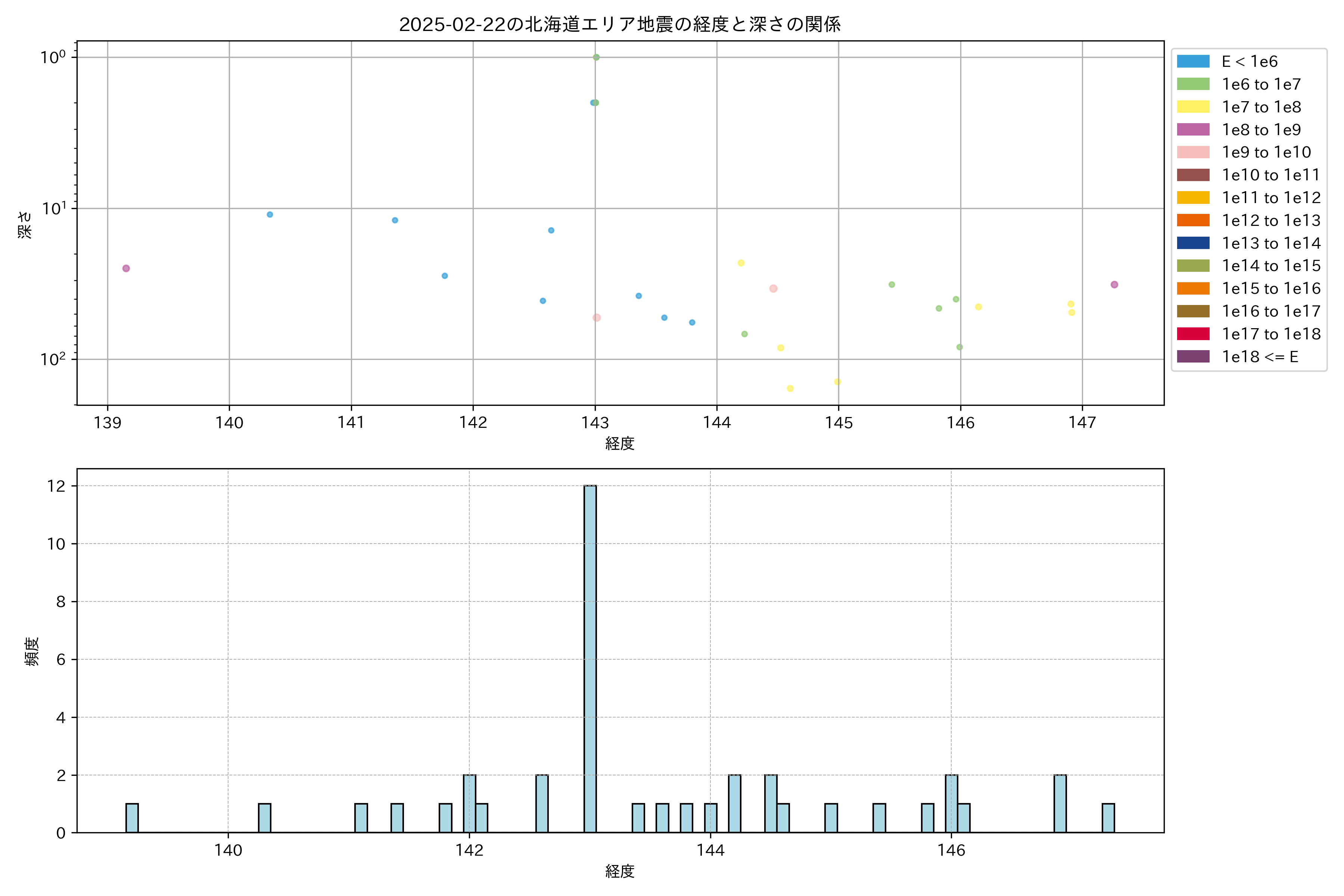Click the purple scatter point near longitude 139

point(126,268)
